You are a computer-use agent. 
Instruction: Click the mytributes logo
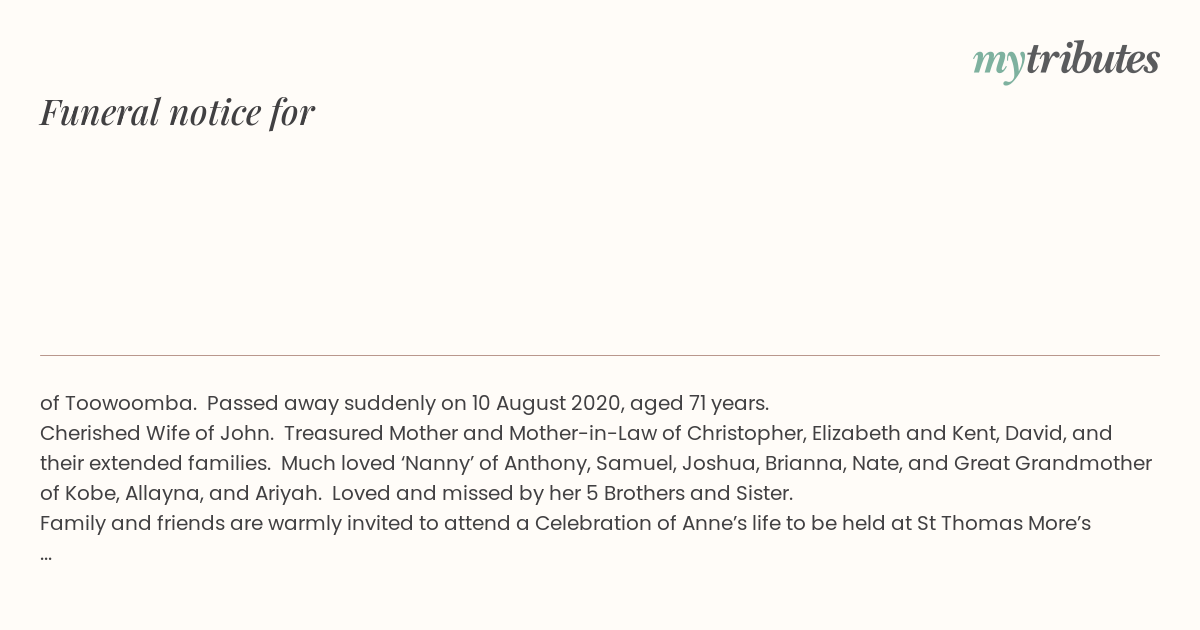tap(1066, 61)
